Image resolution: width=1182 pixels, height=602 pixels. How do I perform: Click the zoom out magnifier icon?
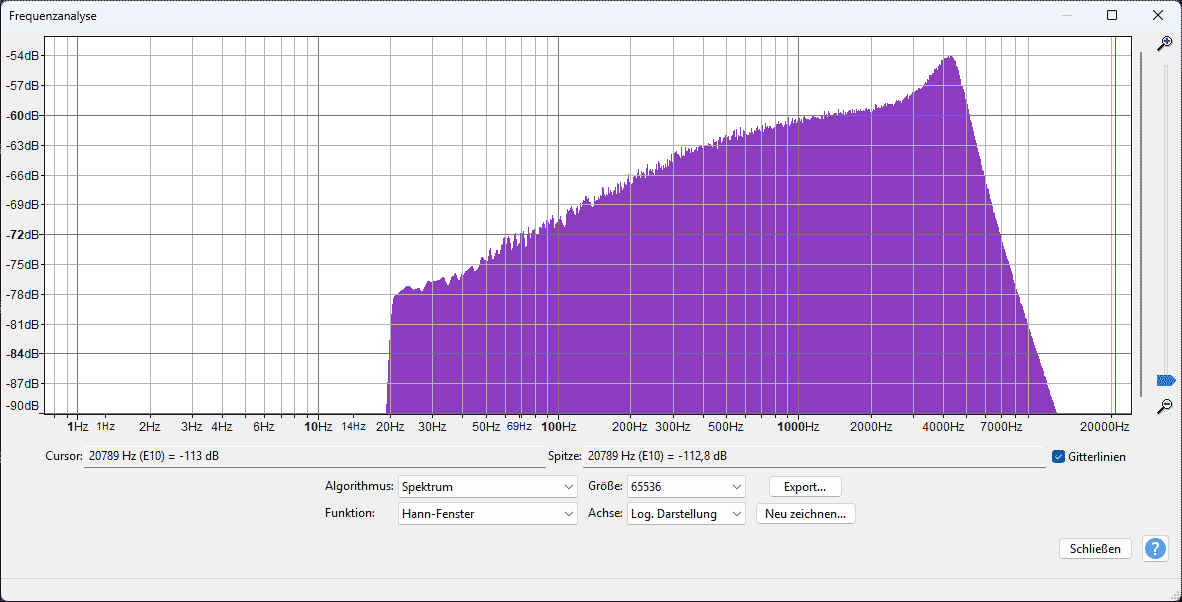point(1165,406)
